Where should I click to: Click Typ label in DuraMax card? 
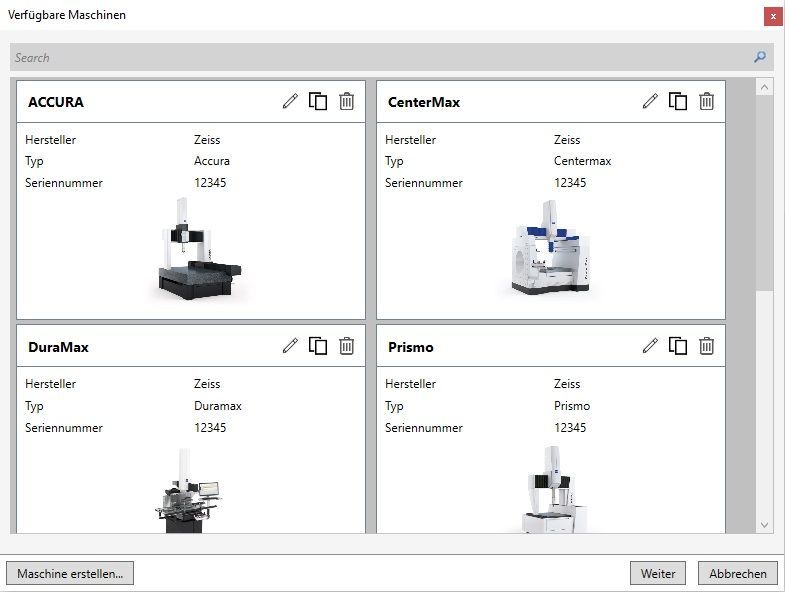(x=34, y=406)
